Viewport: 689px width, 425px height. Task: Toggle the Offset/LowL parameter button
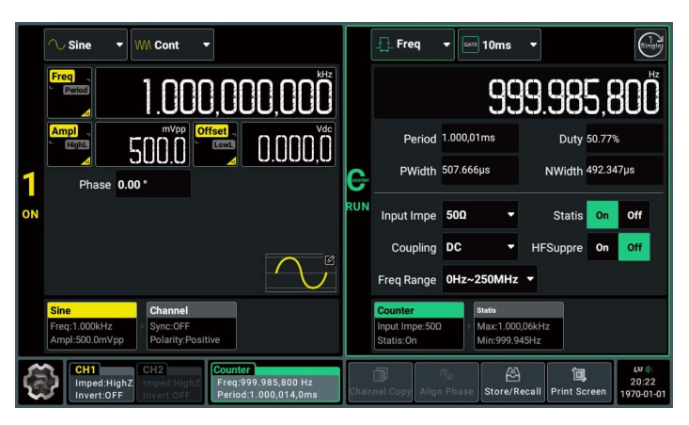pyautogui.click(x=216, y=145)
